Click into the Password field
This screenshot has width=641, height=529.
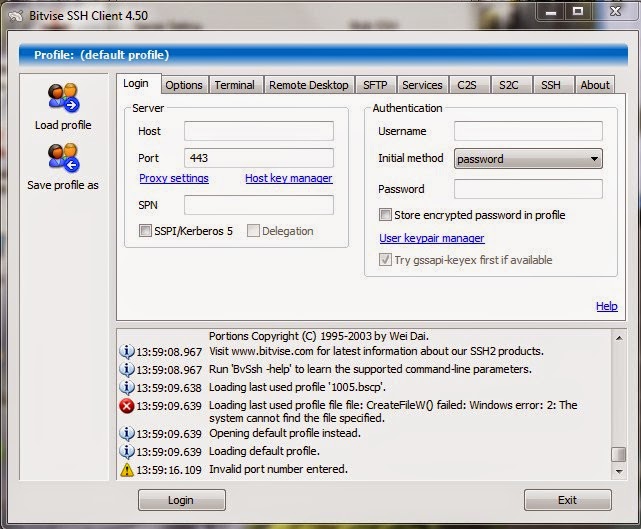pyautogui.click(x=528, y=189)
